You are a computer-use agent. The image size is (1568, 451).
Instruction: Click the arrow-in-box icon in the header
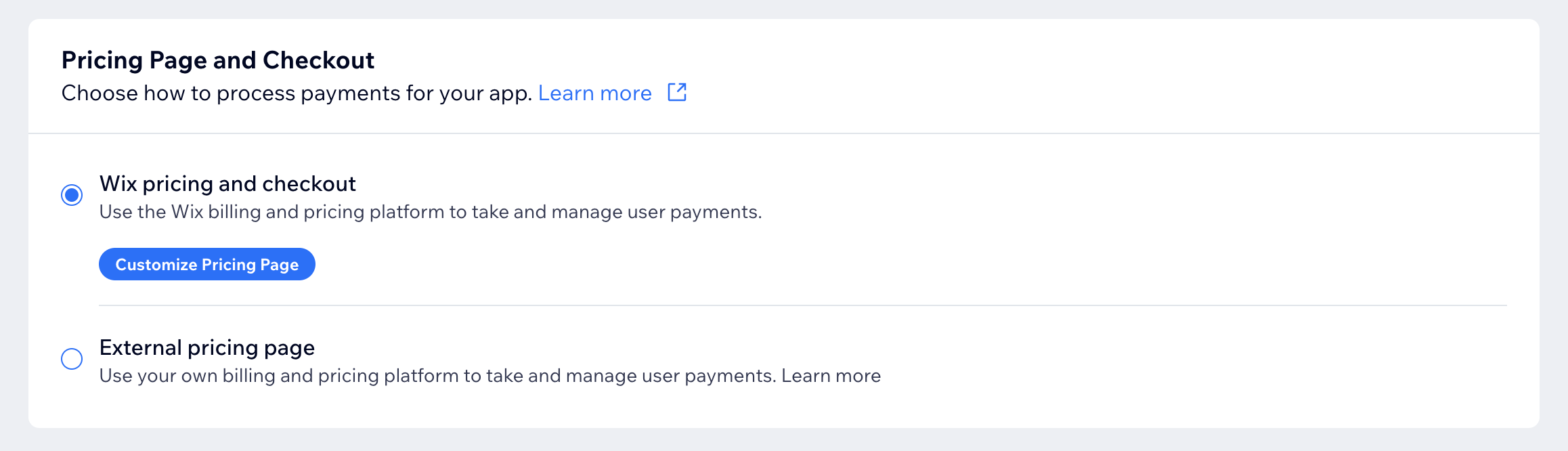[x=677, y=92]
